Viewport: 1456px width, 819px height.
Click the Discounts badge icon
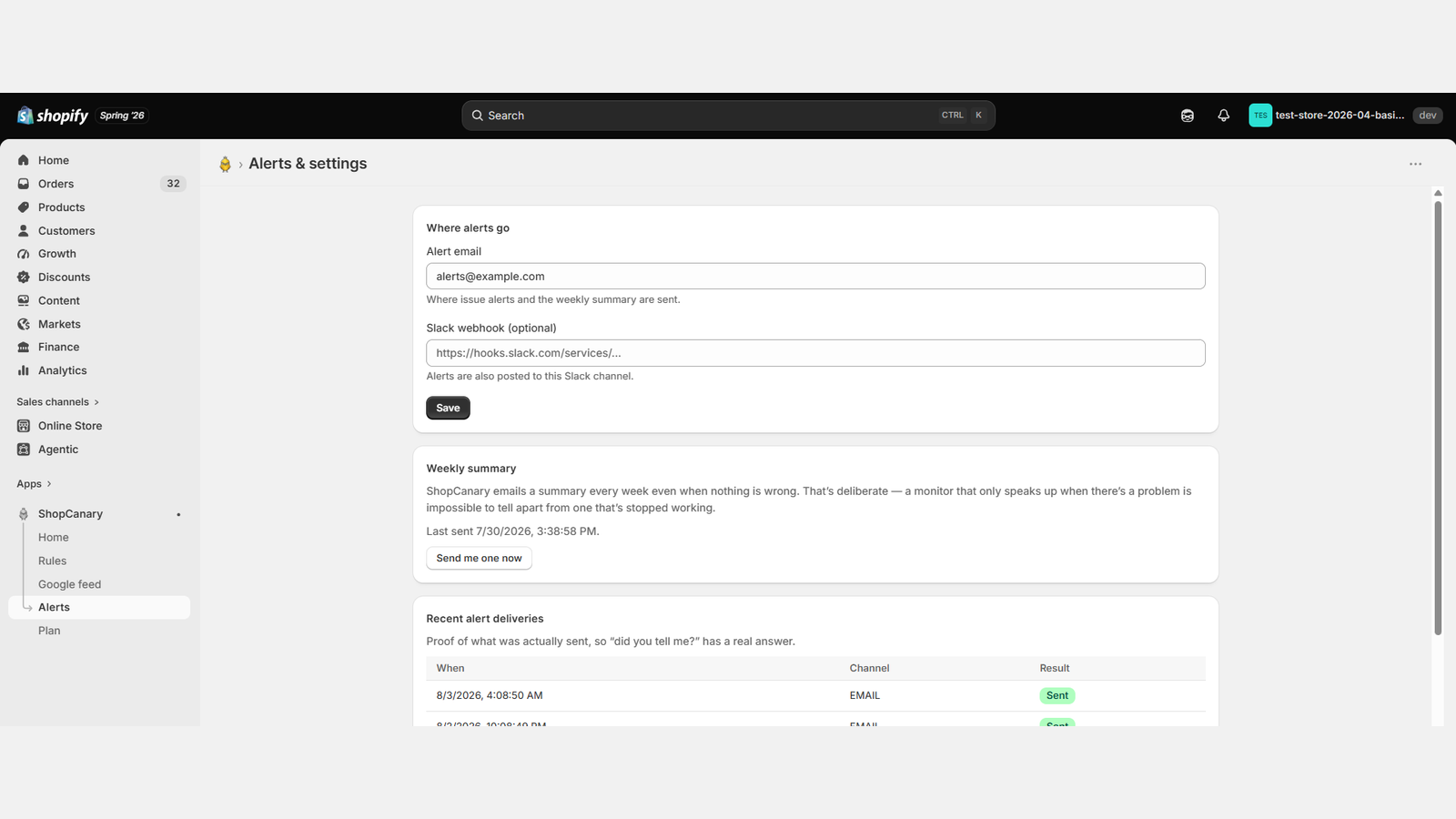pyautogui.click(x=24, y=278)
